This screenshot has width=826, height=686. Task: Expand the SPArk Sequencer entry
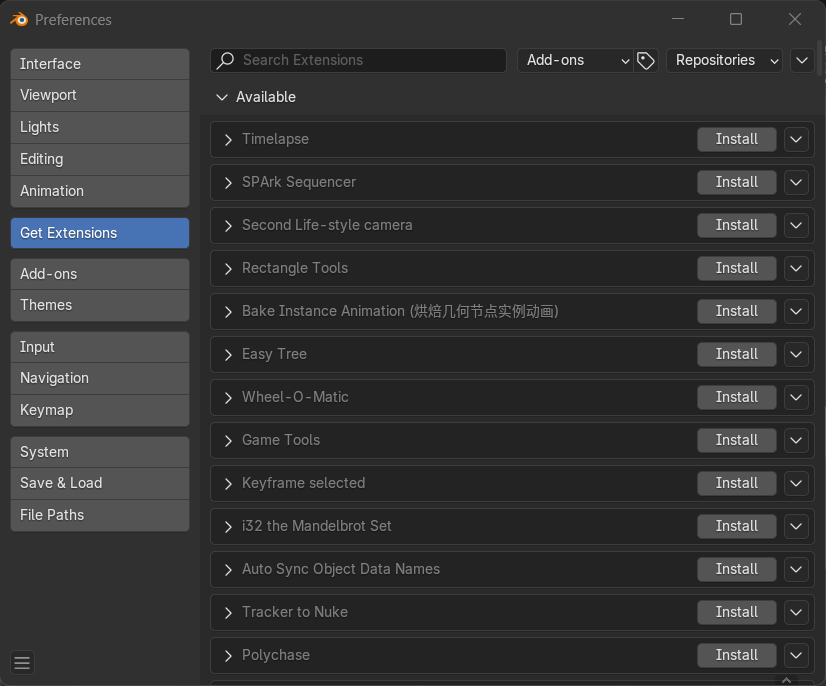coord(228,183)
